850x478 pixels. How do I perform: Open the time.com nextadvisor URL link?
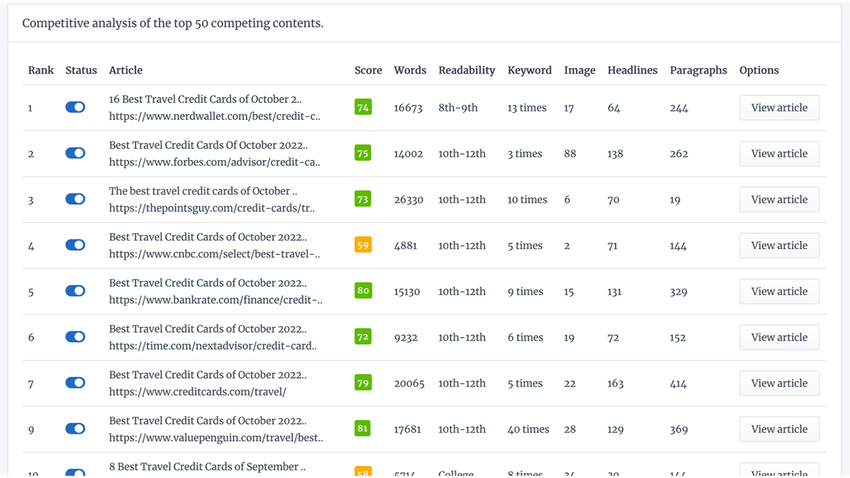tap(212, 346)
